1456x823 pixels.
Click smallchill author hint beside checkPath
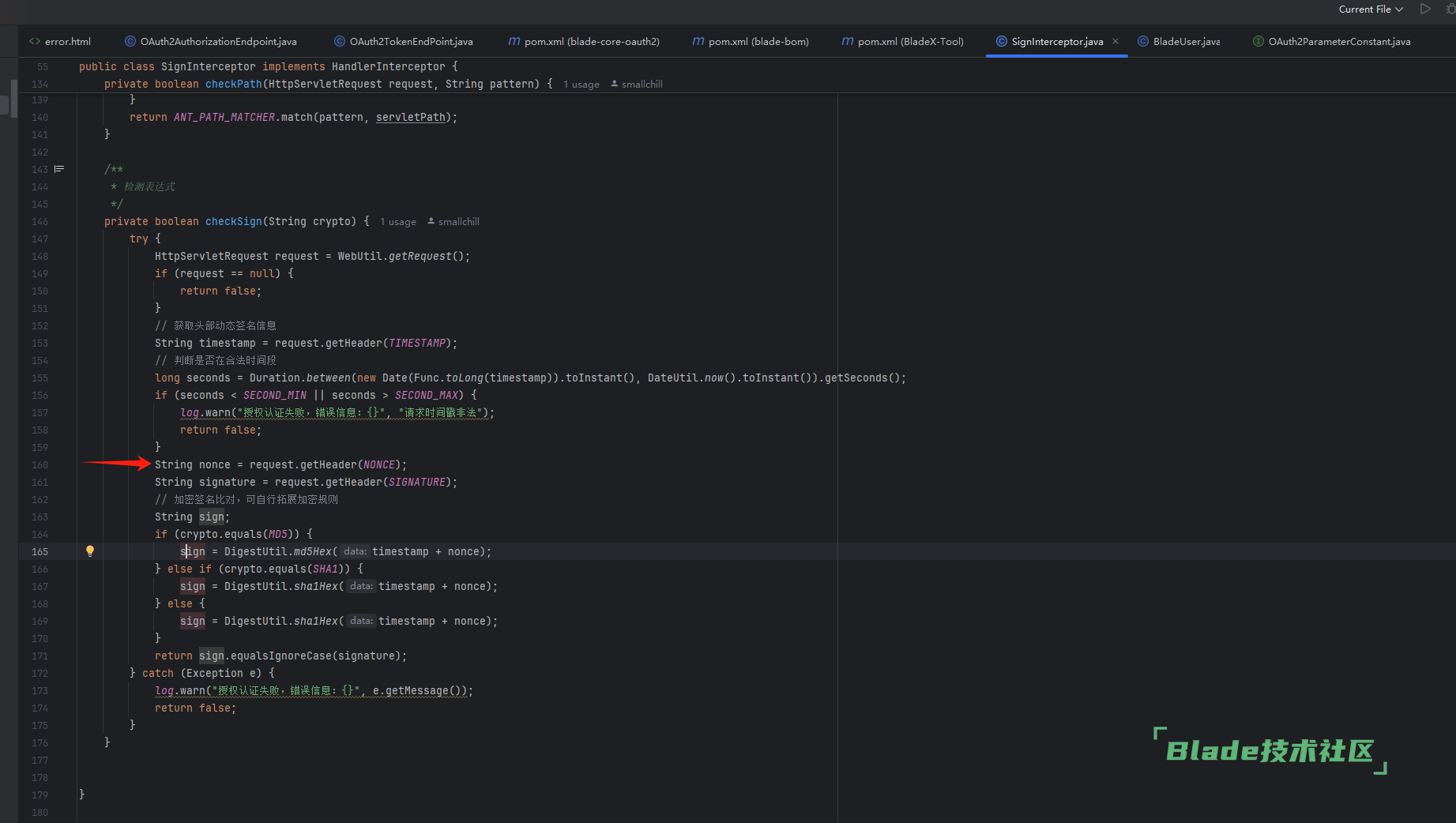tap(642, 85)
